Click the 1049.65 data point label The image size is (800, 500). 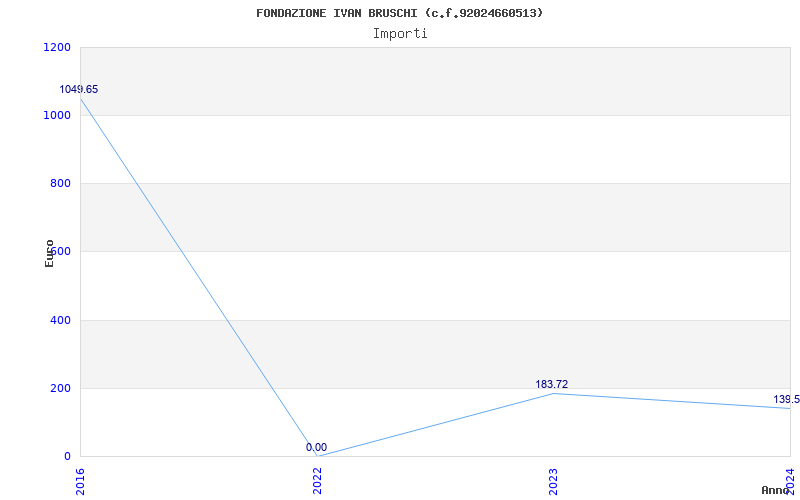coord(79,89)
